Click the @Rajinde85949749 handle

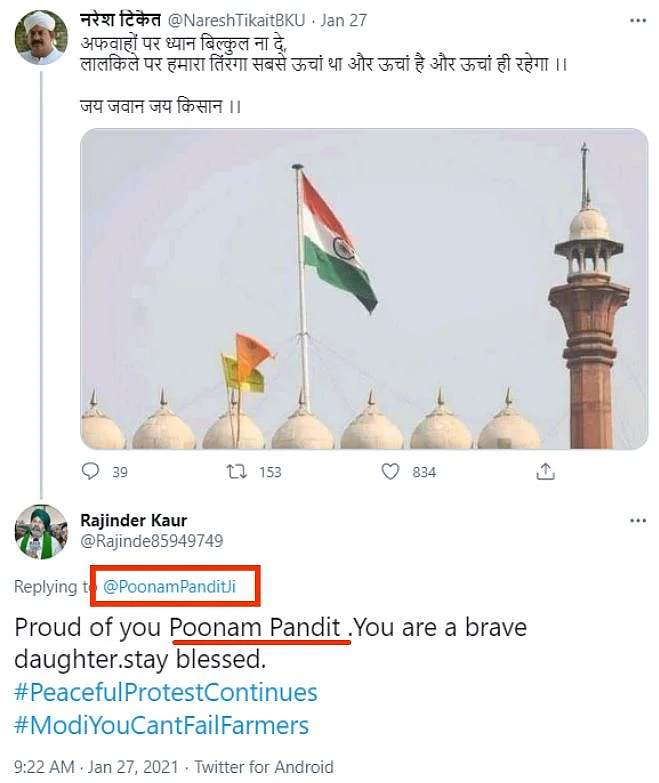click(x=150, y=541)
